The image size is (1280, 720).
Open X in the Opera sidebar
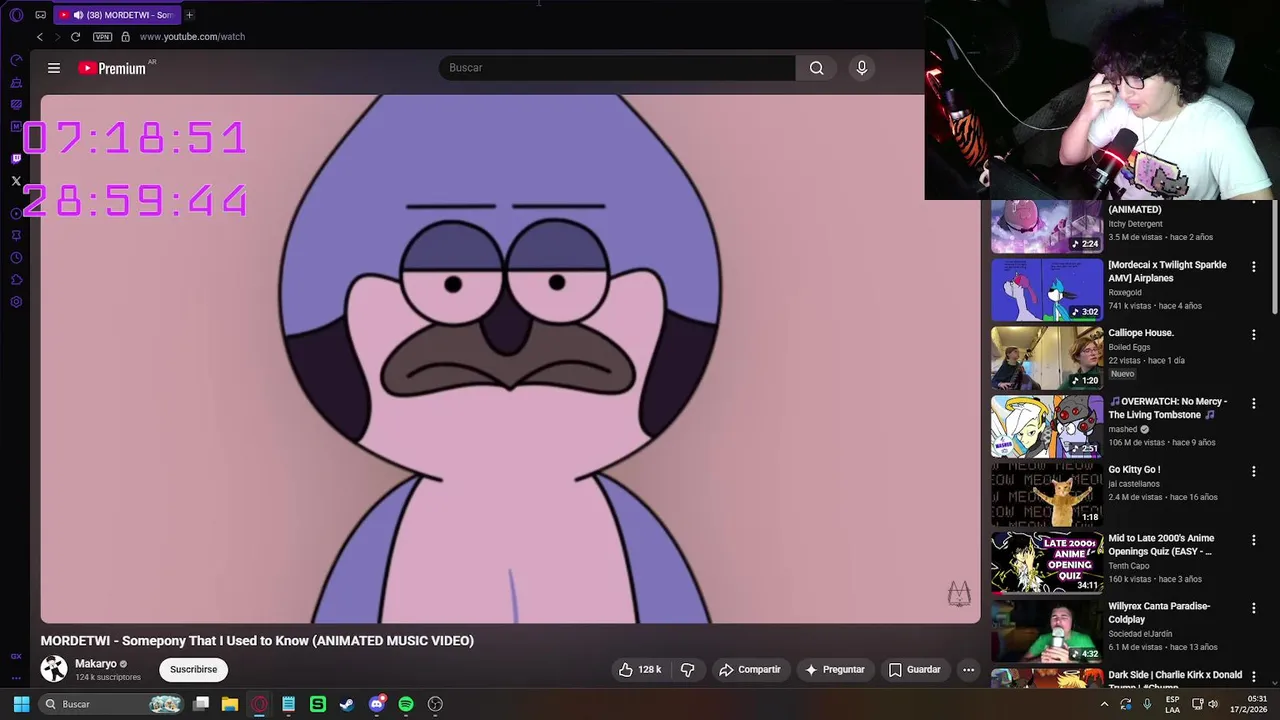(16, 181)
